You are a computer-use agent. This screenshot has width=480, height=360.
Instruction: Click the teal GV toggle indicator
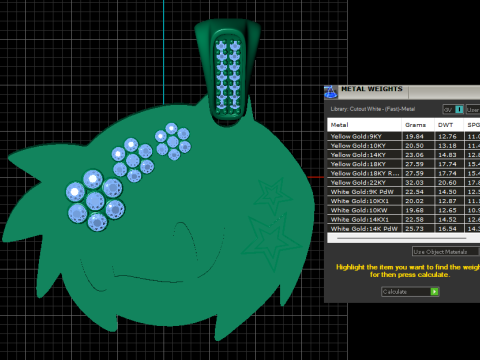pyautogui.click(x=459, y=109)
